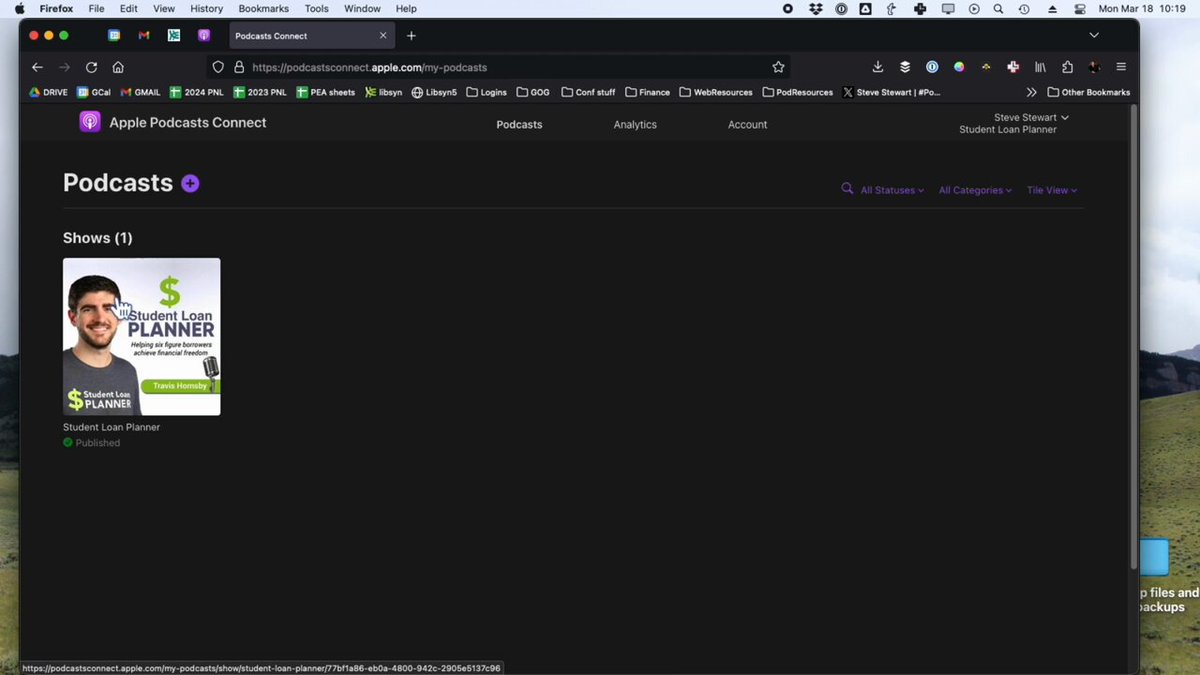Viewport: 1200px width, 675px height.
Task: Switch to the pinned Gmail tab
Action: point(144,36)
